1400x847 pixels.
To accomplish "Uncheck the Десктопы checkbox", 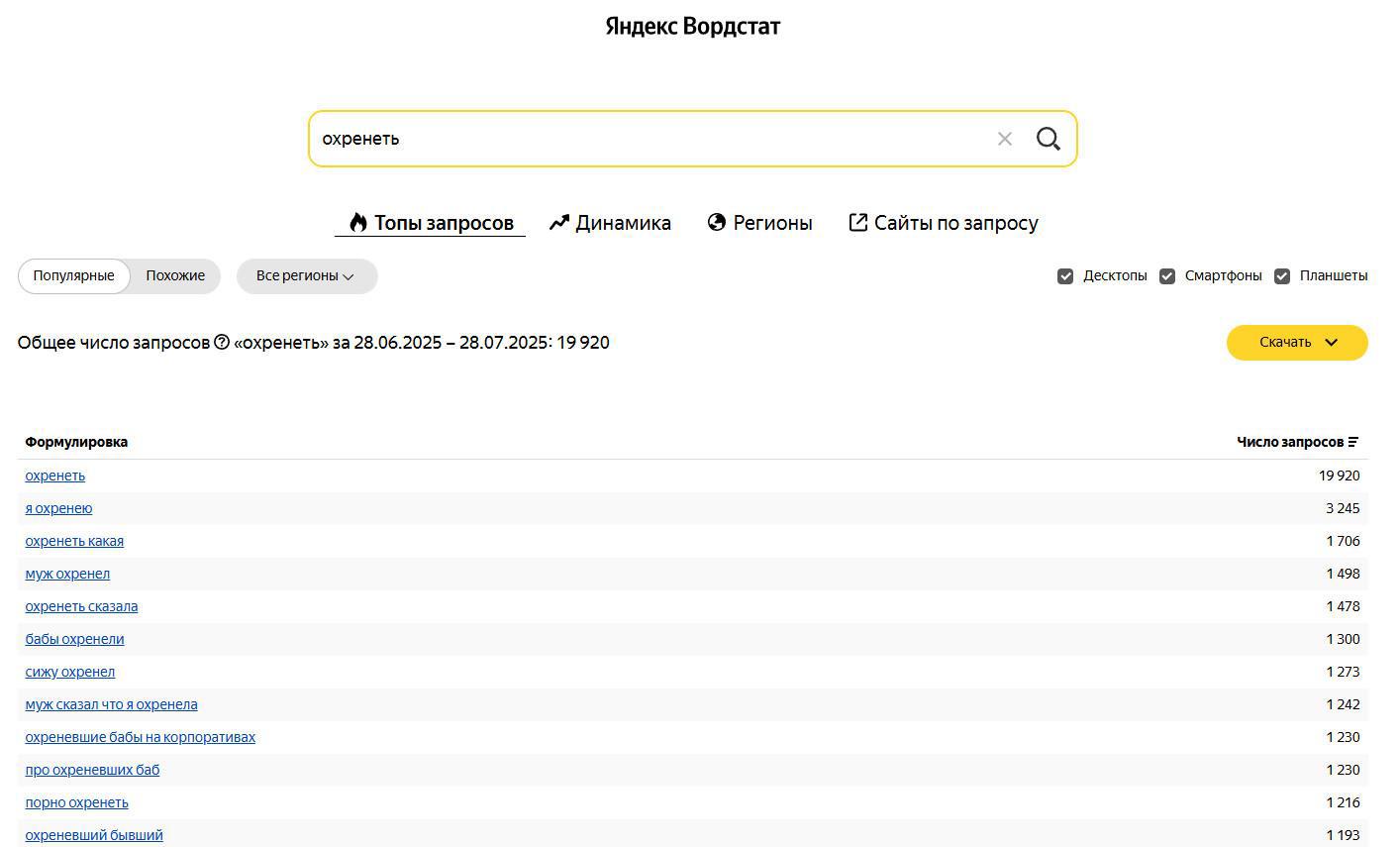I will [1065, 276].
